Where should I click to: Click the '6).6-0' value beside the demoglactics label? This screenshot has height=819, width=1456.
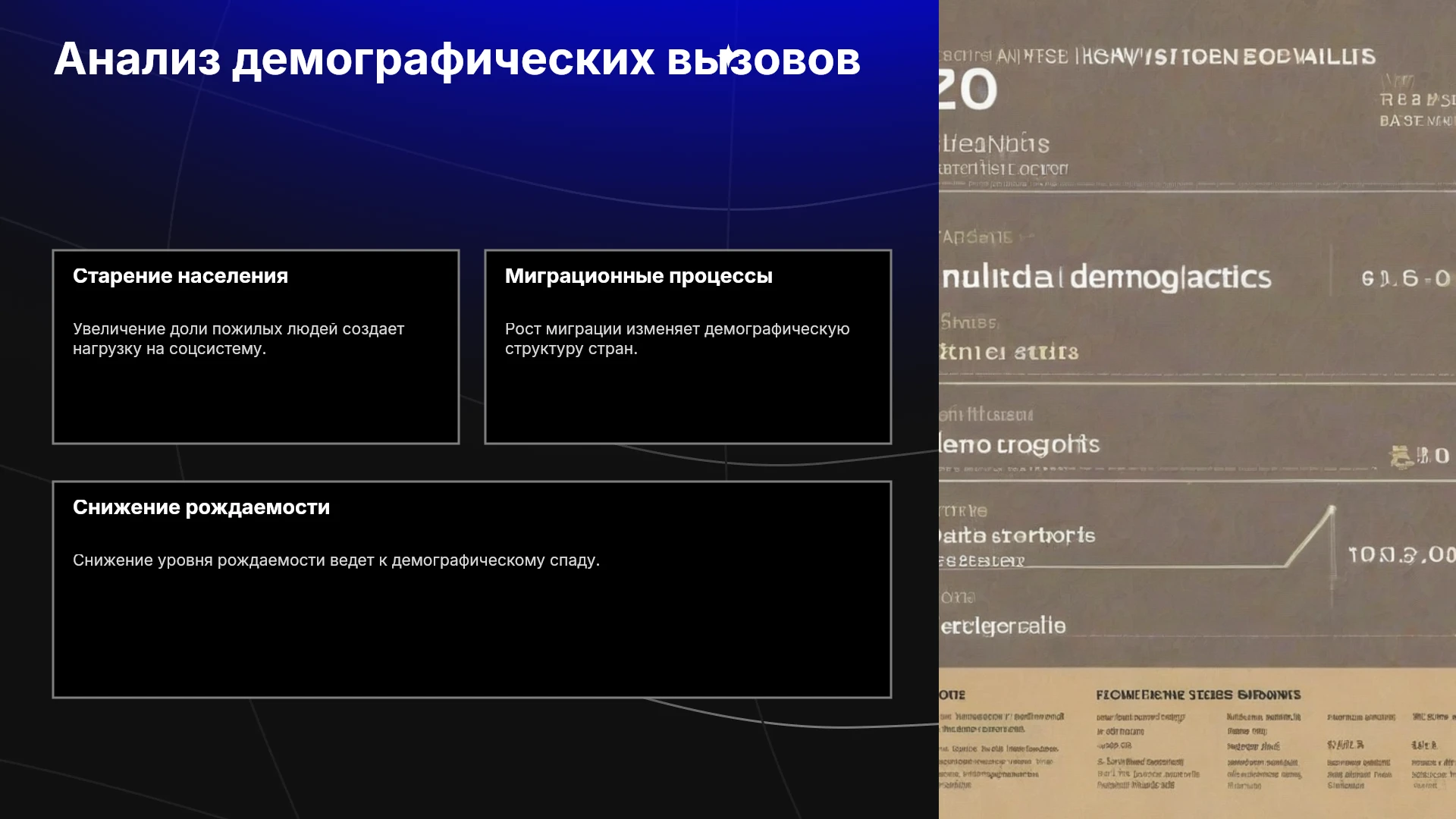[1405, 278]
